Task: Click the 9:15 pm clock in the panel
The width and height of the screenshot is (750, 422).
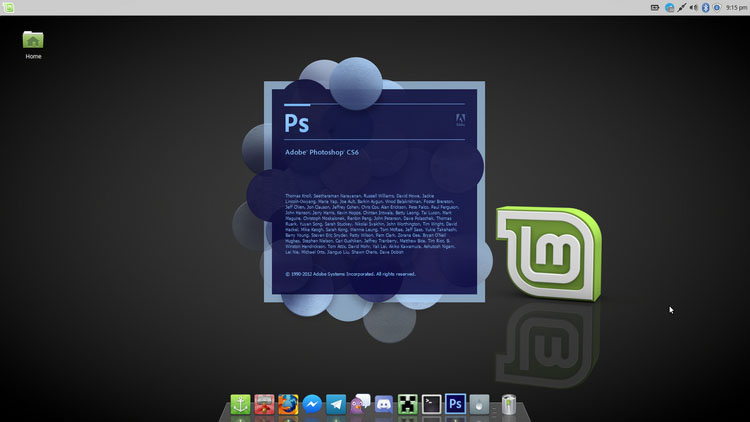Action: pos(736,8)
